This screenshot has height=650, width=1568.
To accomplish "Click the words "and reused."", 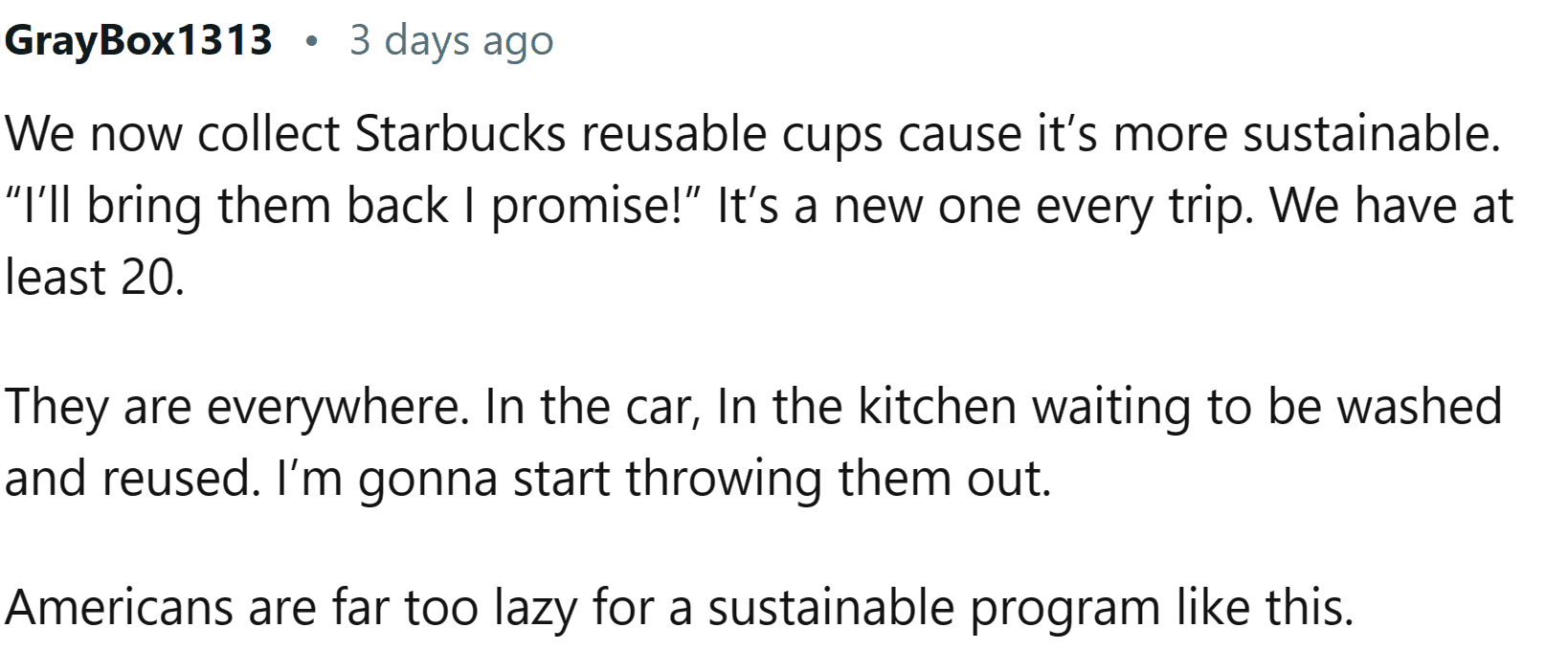I will [133, 478].
